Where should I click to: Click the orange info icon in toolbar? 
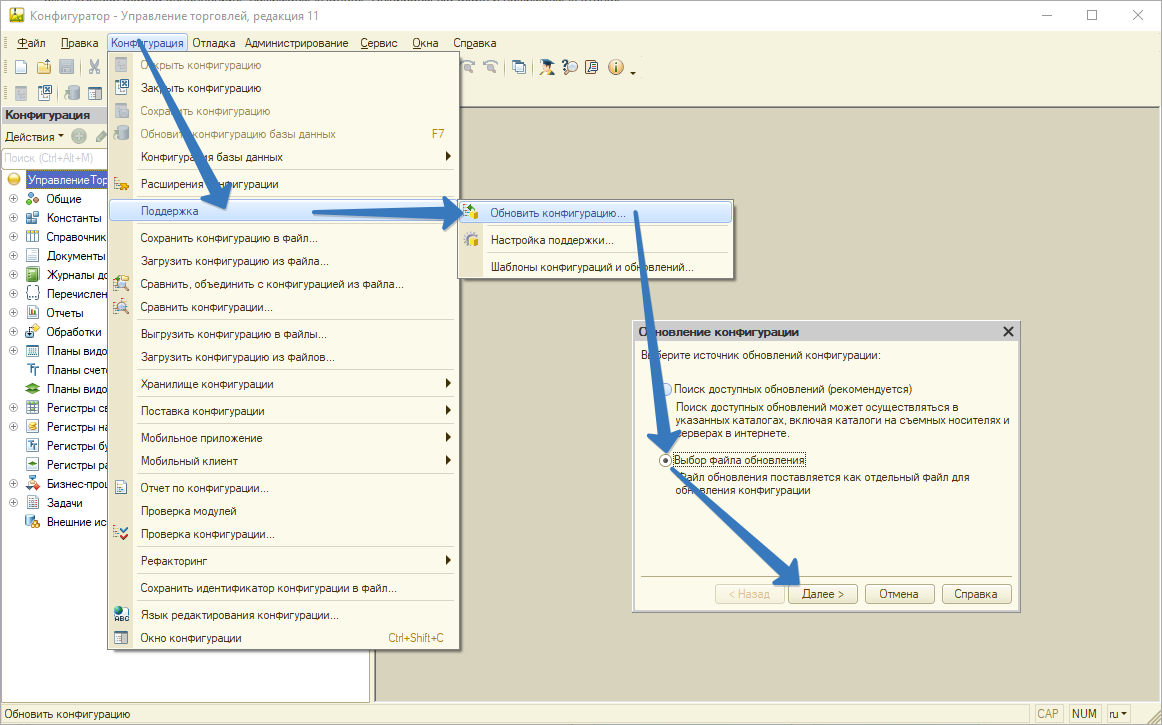point(615,67)
